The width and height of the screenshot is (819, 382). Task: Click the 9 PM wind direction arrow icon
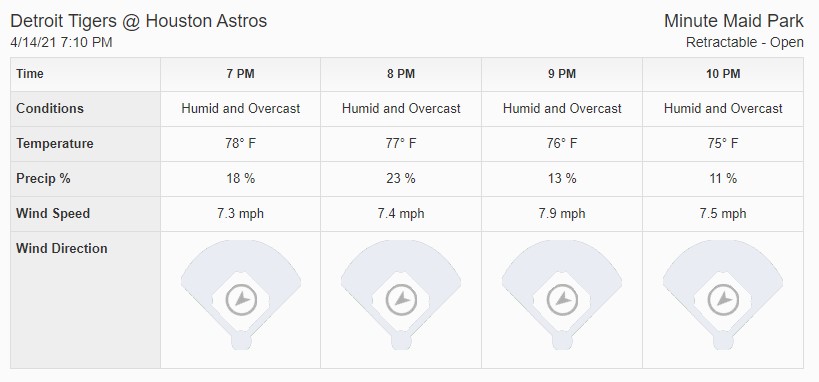(562, 300)
